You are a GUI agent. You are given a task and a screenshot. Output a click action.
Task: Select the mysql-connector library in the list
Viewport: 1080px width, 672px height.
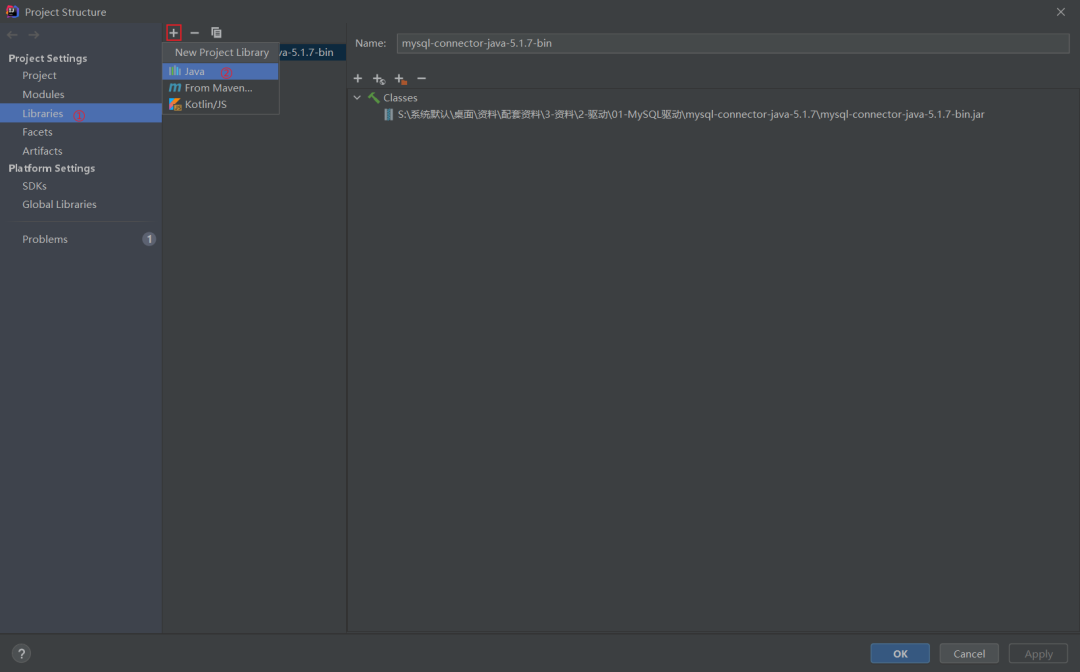[x=312, y=52]
